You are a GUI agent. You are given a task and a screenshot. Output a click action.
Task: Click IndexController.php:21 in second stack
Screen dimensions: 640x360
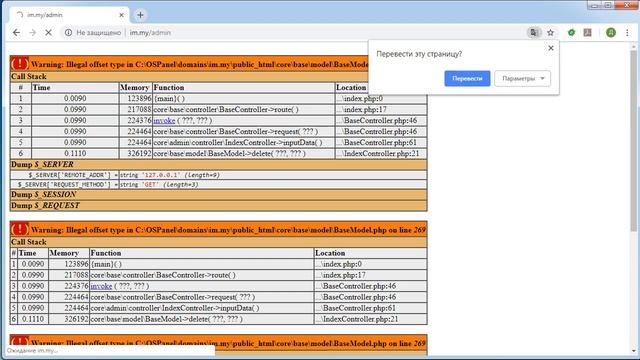[x=357, y=319]
